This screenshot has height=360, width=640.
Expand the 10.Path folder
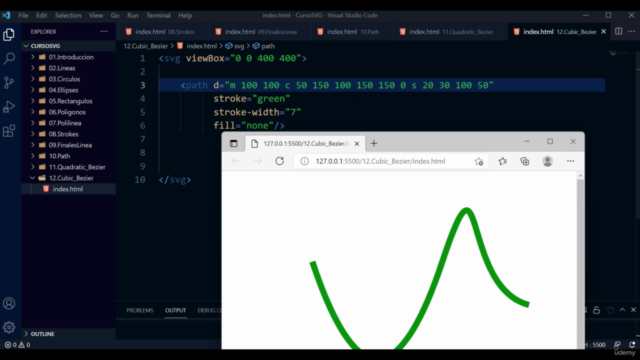coord(33,156)
